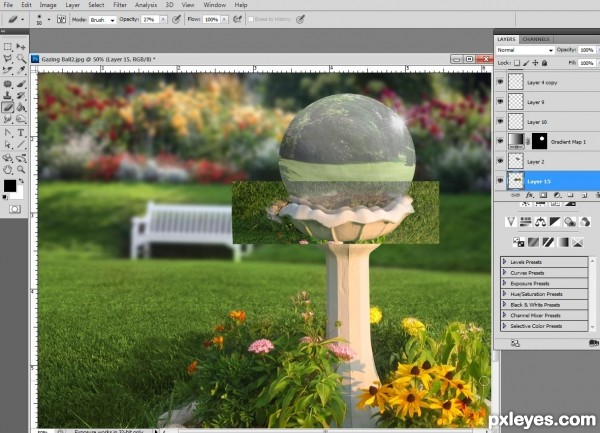Select the Move tool

point(21,47)
